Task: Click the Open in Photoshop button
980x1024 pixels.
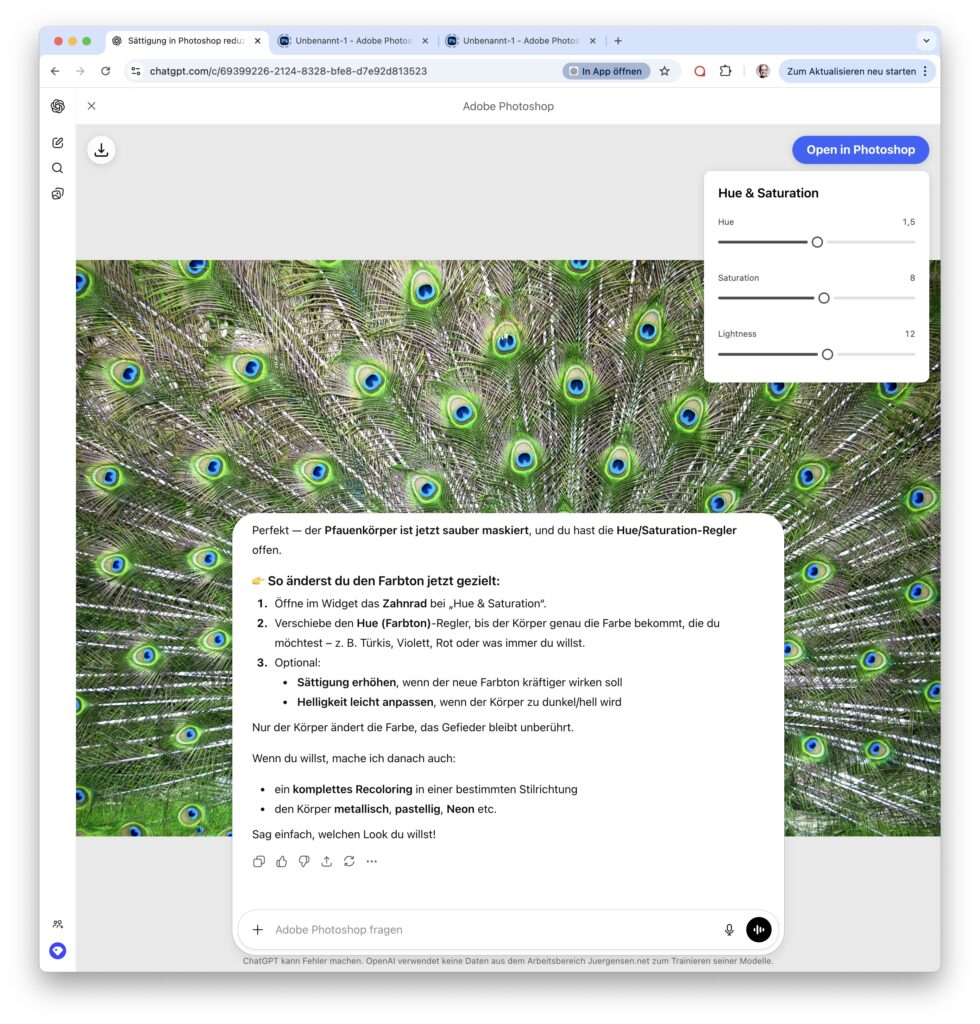Action: [x=860, y=150]
